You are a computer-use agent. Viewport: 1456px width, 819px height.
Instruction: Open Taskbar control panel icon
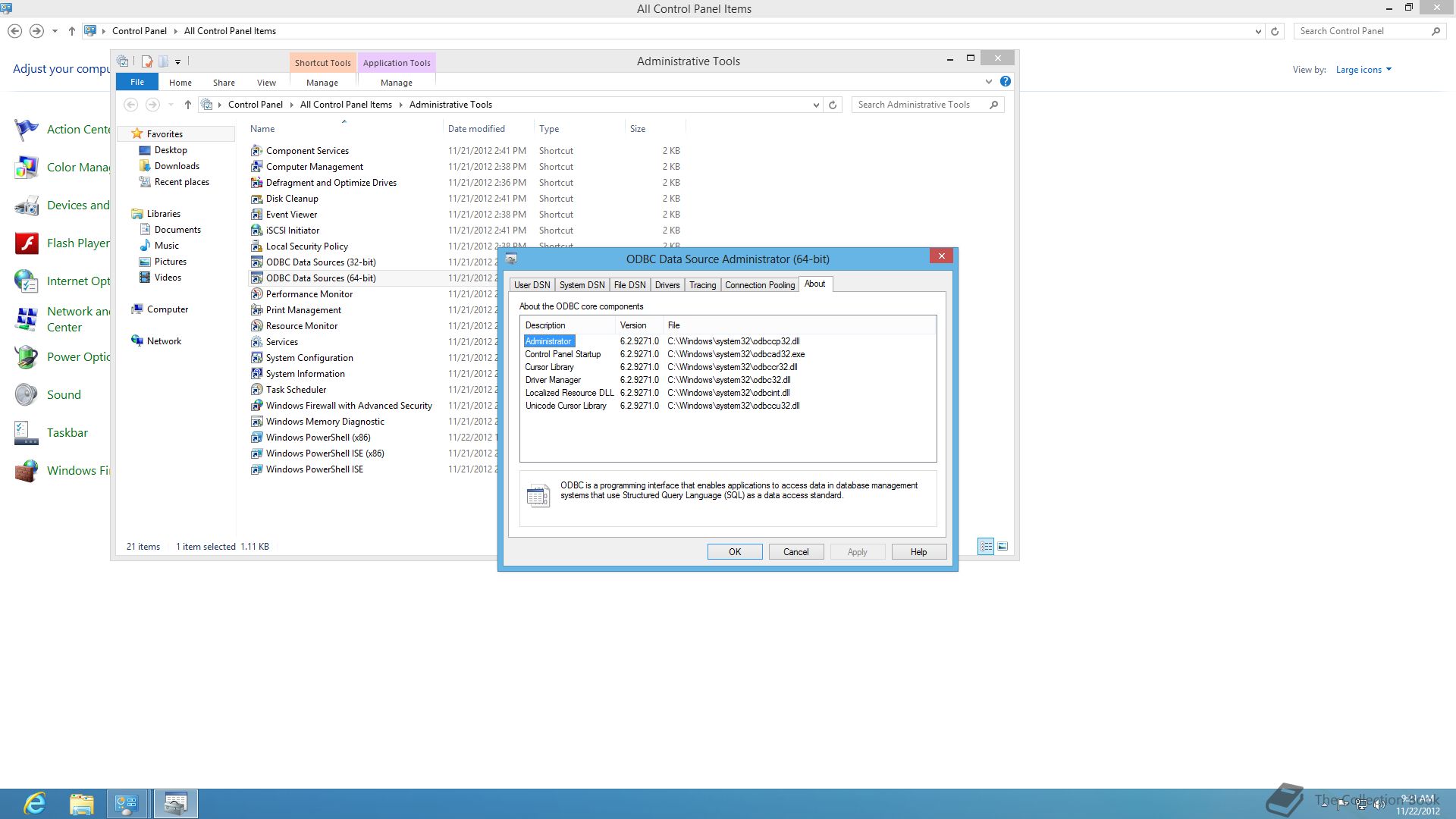[x=27, y=433]
